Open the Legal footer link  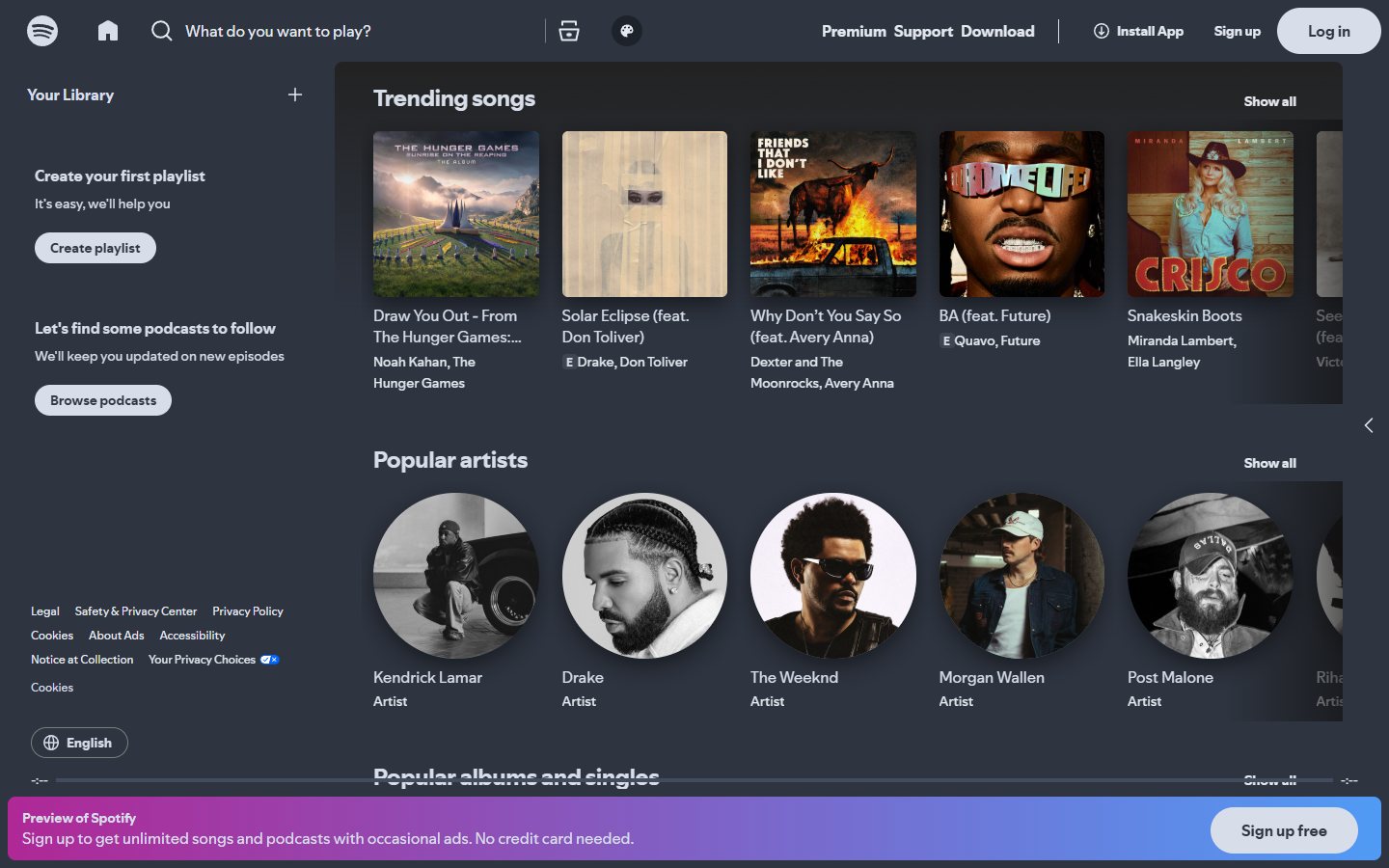click(x=45, y=611)
